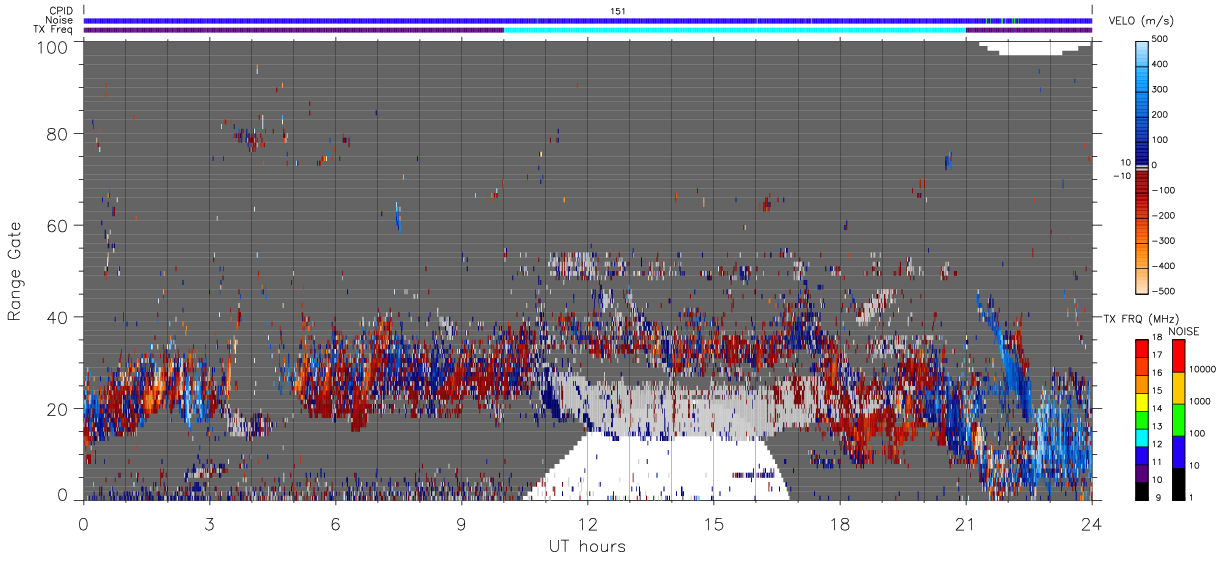The height and width of the screenshot is (567, 1228).
Task: Click the noise legend label '10000'
Action: point(1205,369)
